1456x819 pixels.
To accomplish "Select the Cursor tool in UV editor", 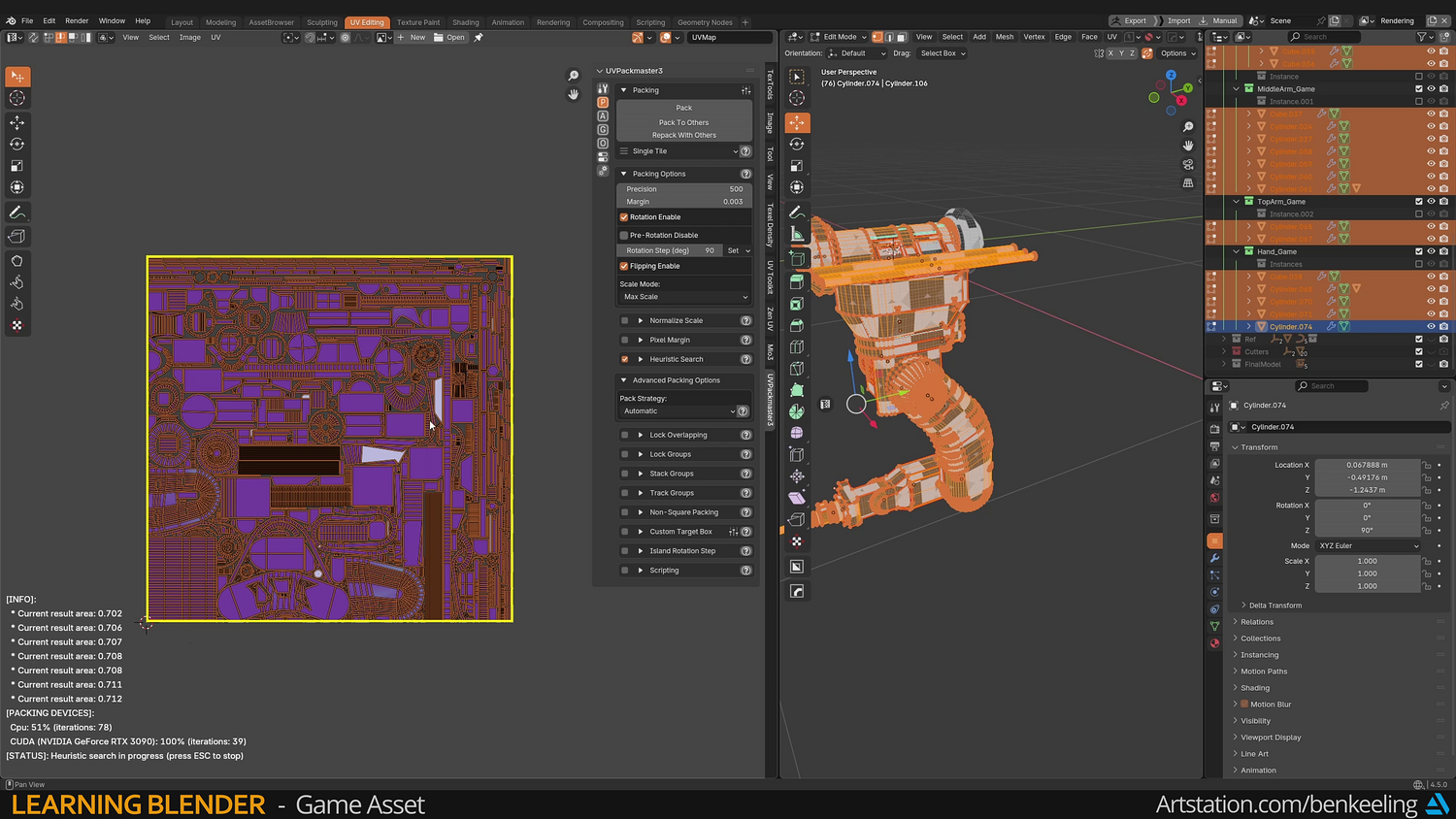I will pyautogui.click(x=17, y=98).
